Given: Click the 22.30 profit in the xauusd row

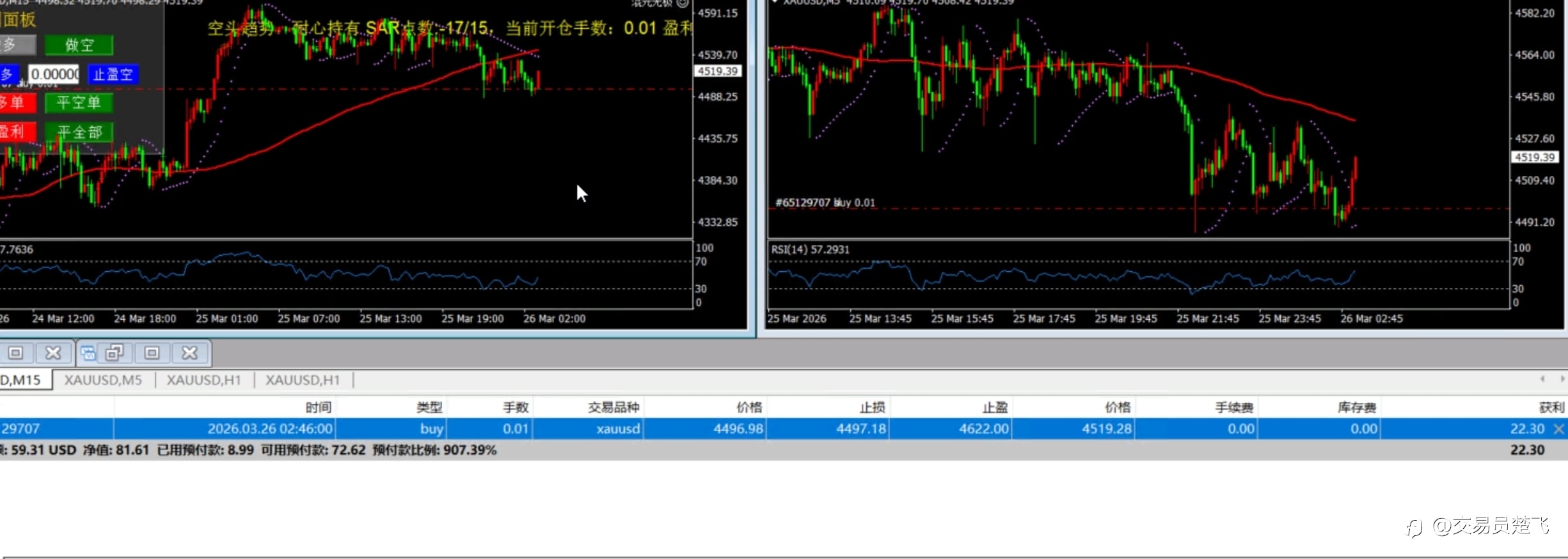Looking at the screenshot, I should (x=1528, y=429).
